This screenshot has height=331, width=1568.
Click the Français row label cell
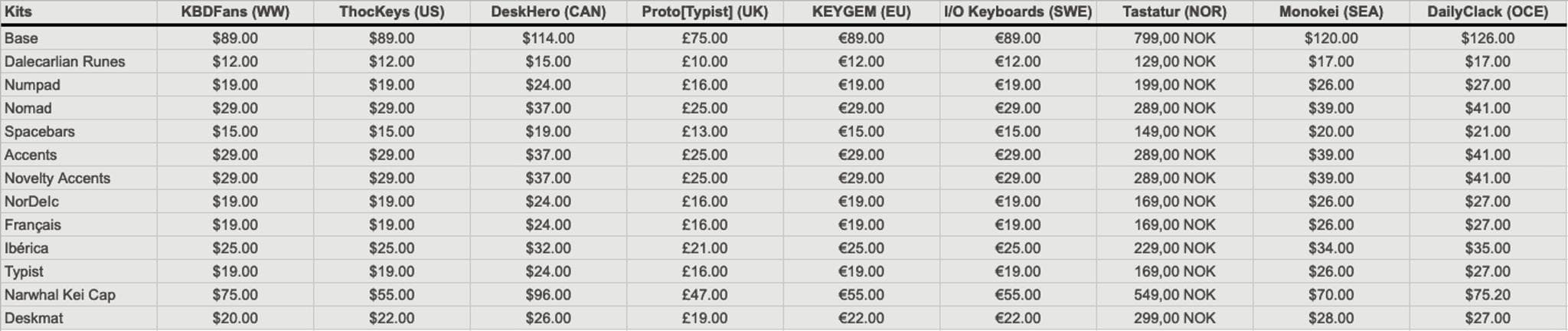click(x=33, y=225)
